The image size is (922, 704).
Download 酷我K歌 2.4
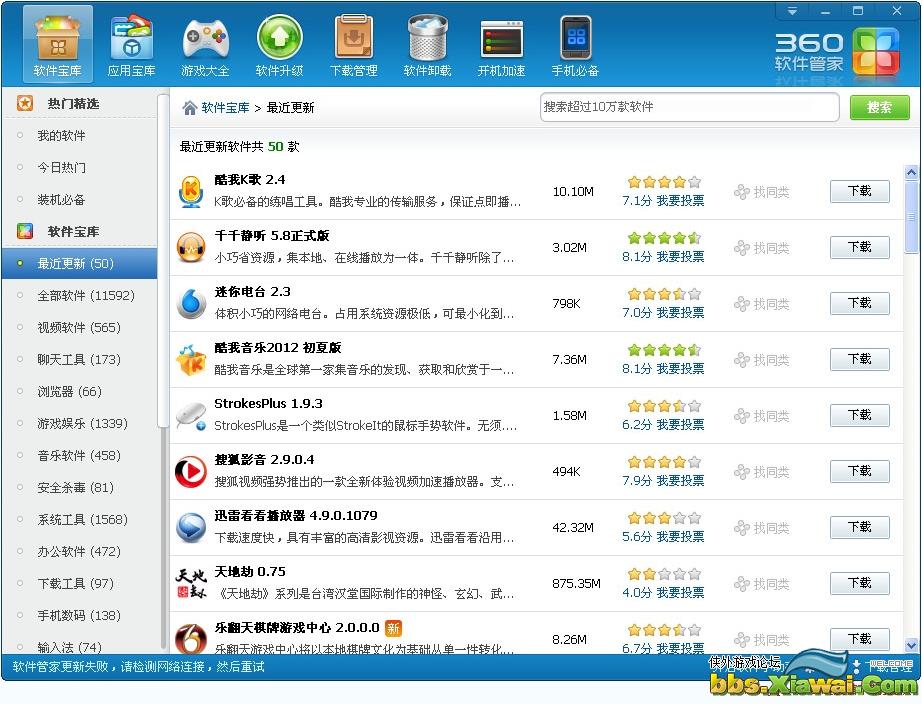[860, 191]
